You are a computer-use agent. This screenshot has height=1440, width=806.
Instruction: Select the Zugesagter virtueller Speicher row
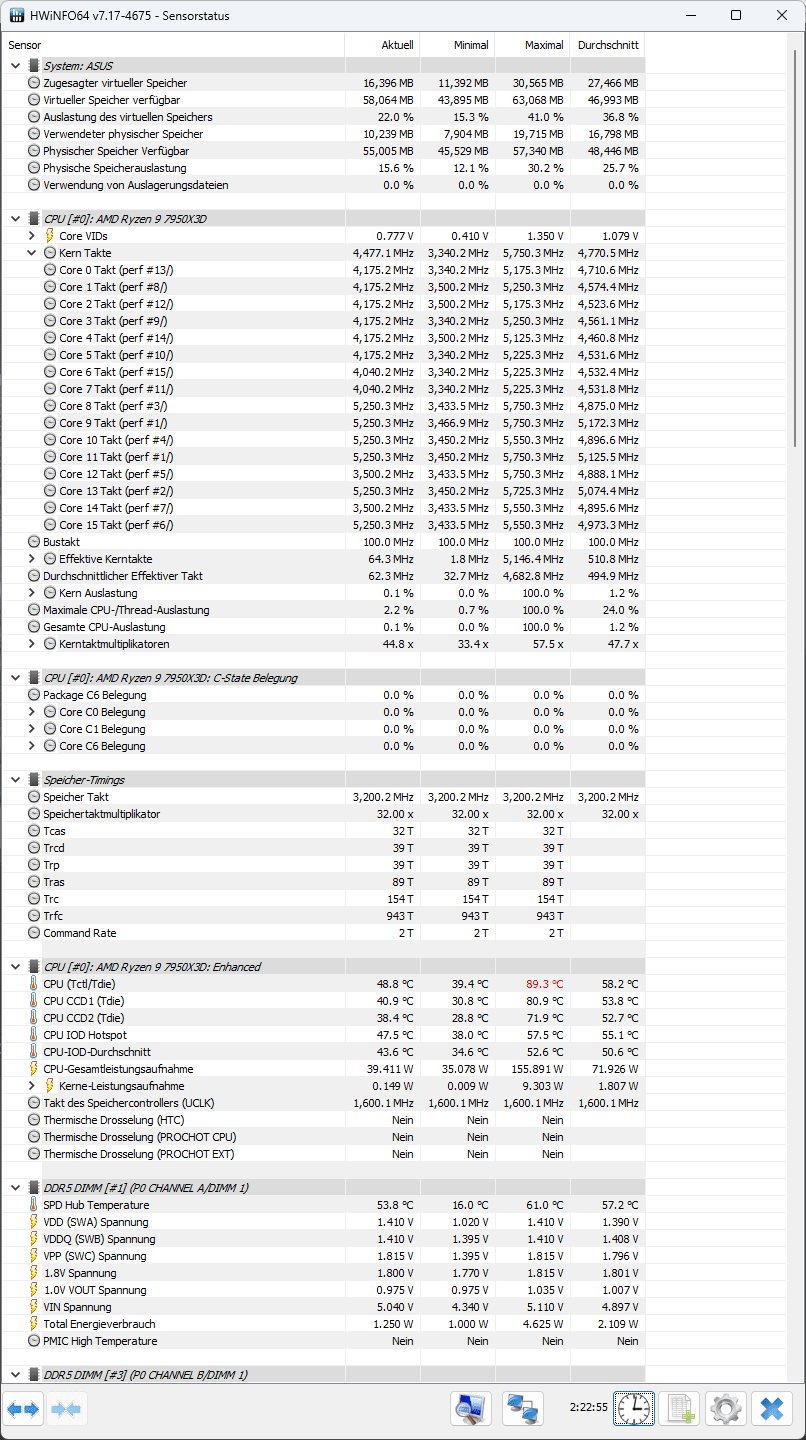coord(324,83)
